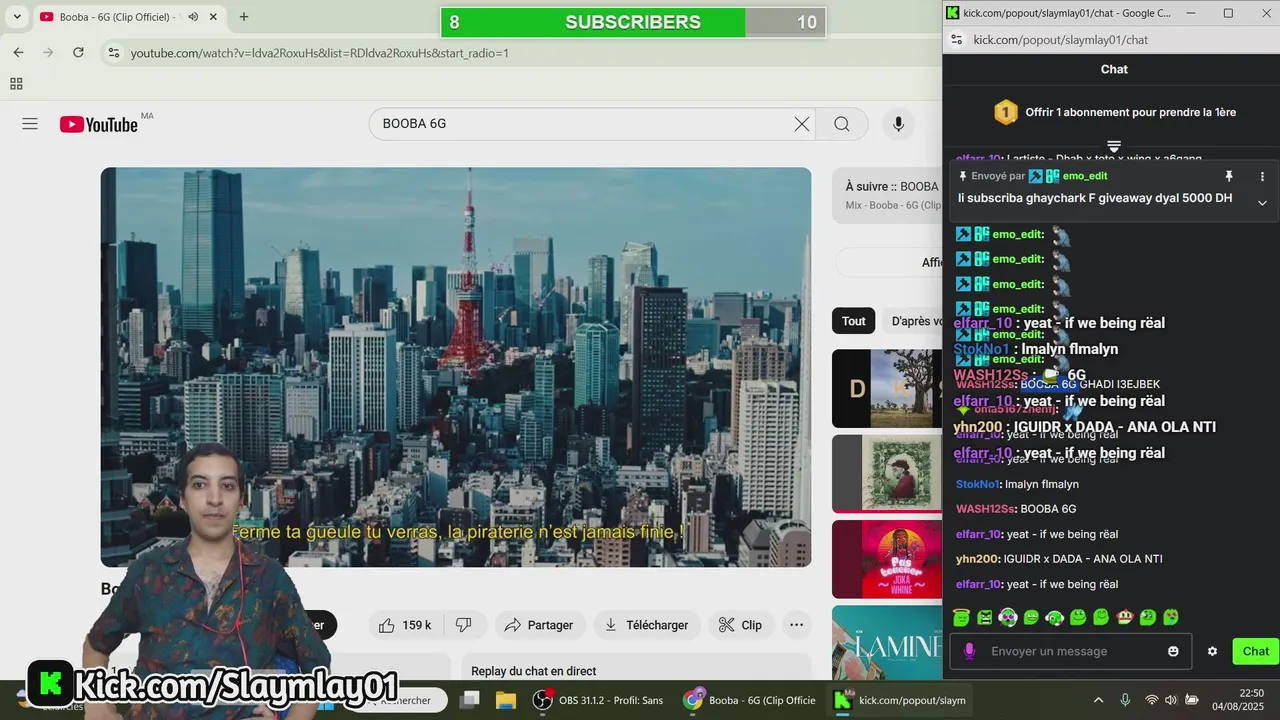Open emo_edit profile from pinned message

click(1085, 176)
